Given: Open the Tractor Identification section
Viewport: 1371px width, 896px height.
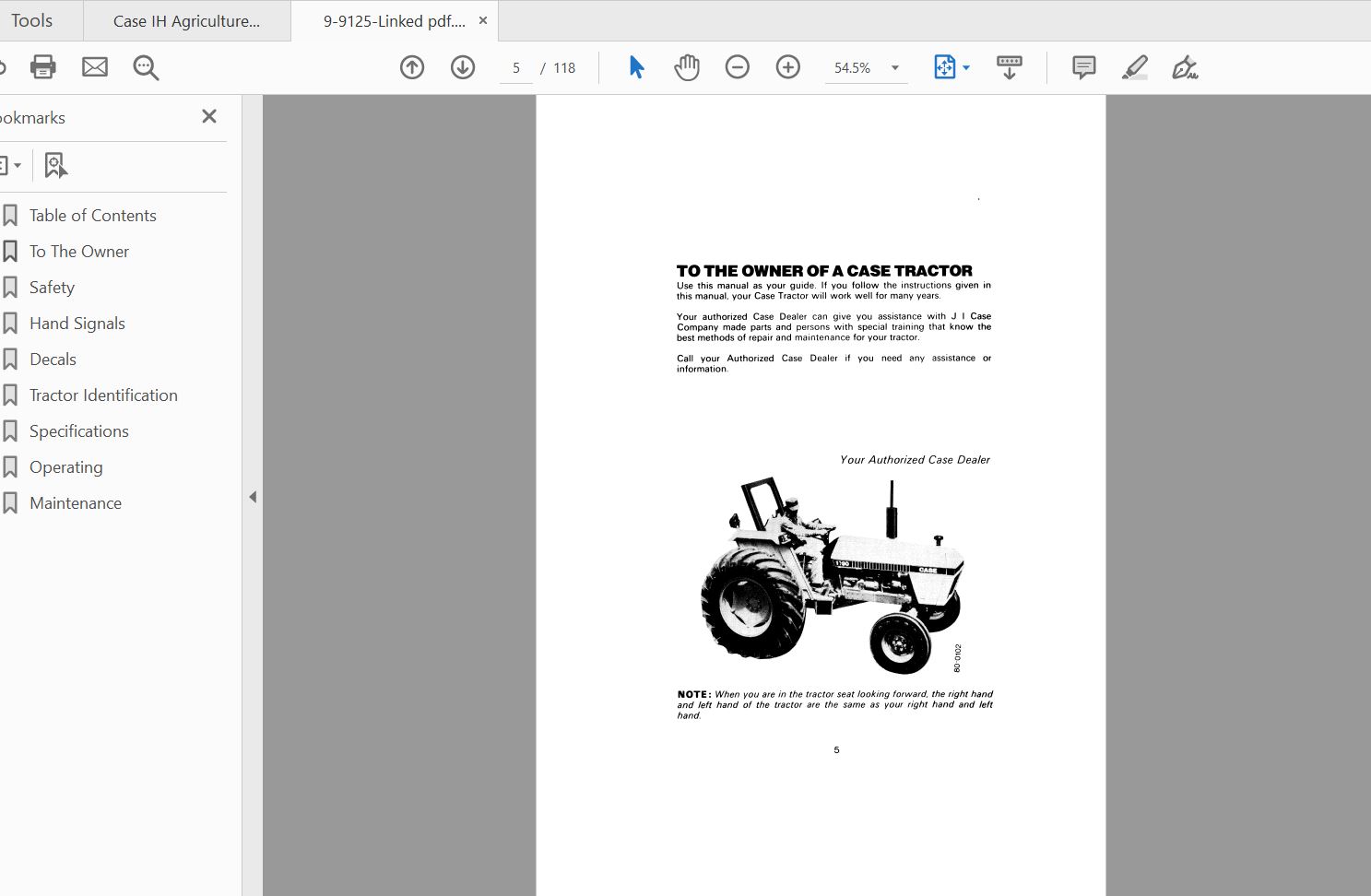Looking at the screenshot, I should coord(103,395).
